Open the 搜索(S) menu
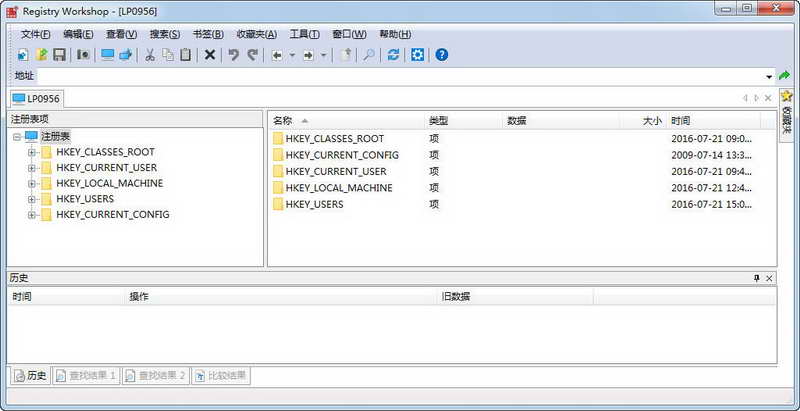Viewport: 800px width, 411px height. pyautogui.click(x=165, y=34)
